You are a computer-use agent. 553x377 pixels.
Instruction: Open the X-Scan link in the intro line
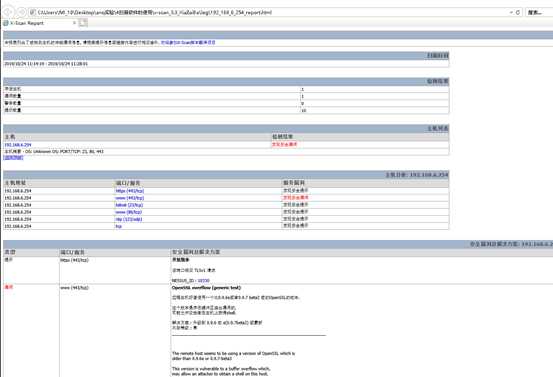point(188,42)
